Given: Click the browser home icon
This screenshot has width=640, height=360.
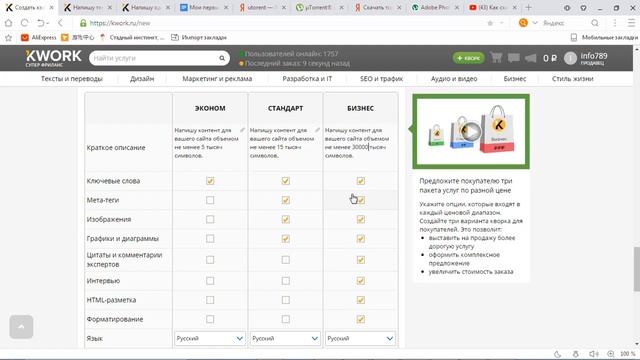Looking at the screenshot, I should [9, 23].
